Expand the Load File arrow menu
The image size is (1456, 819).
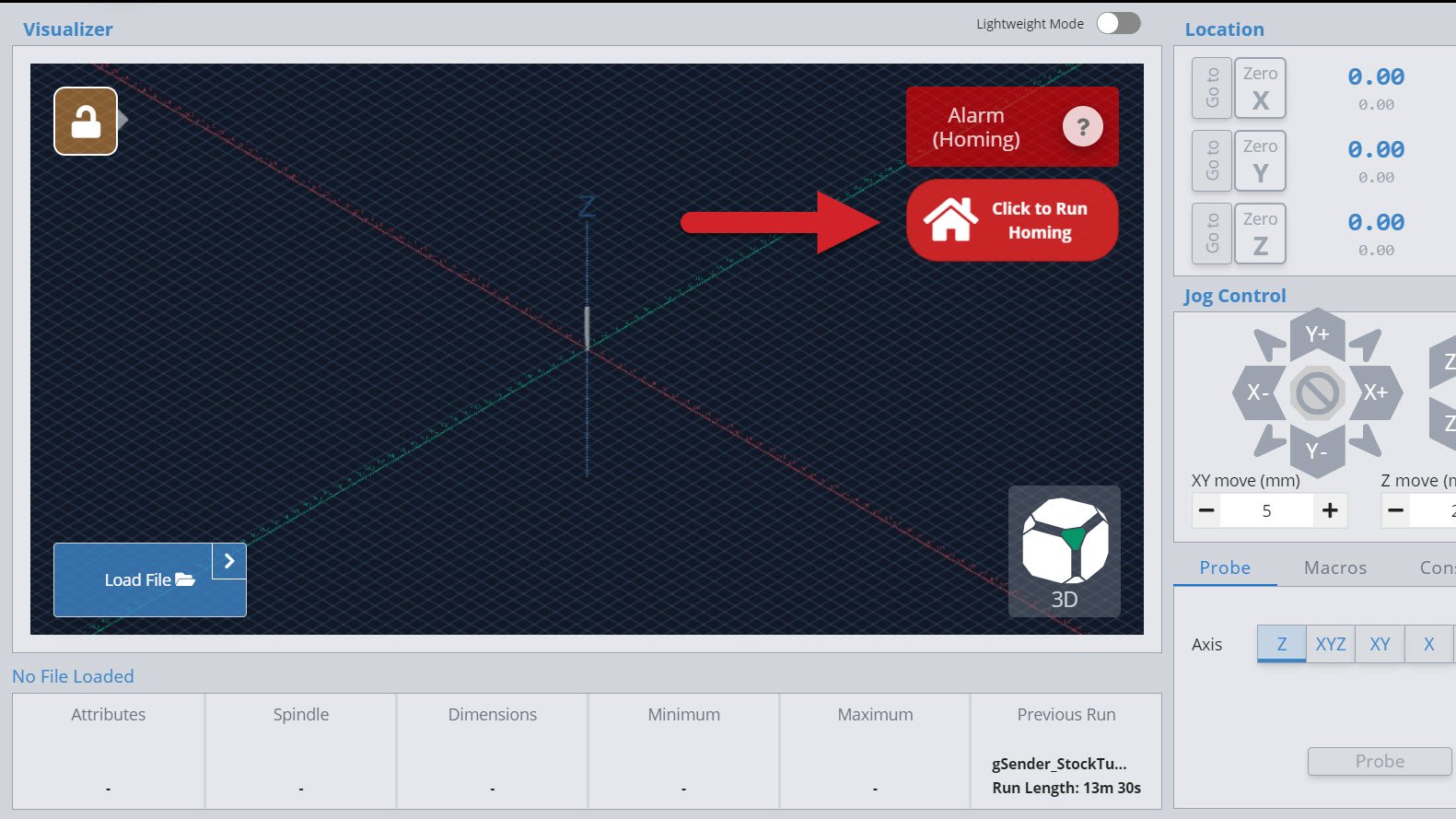(x=229, y=561)
